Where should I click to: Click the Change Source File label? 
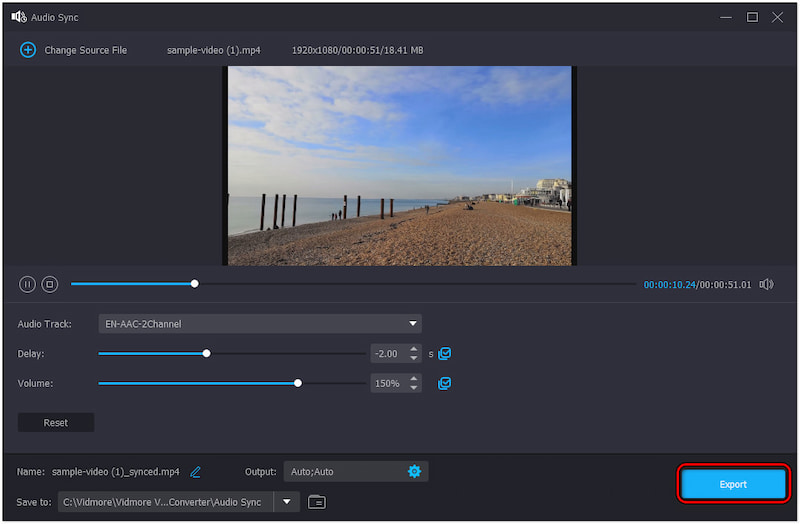coord(85,50)
